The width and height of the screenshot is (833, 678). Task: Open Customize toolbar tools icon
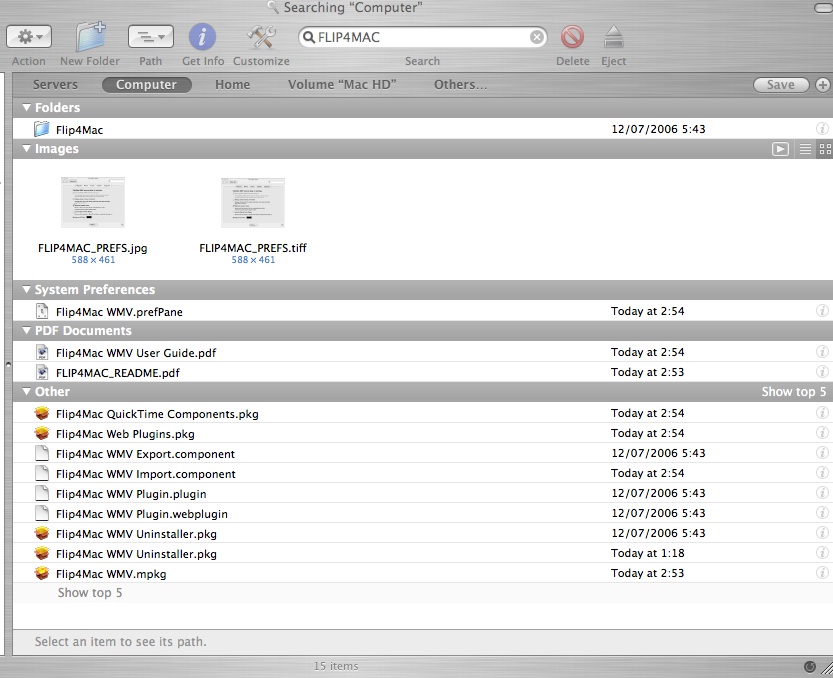click(x=261, y=37)
